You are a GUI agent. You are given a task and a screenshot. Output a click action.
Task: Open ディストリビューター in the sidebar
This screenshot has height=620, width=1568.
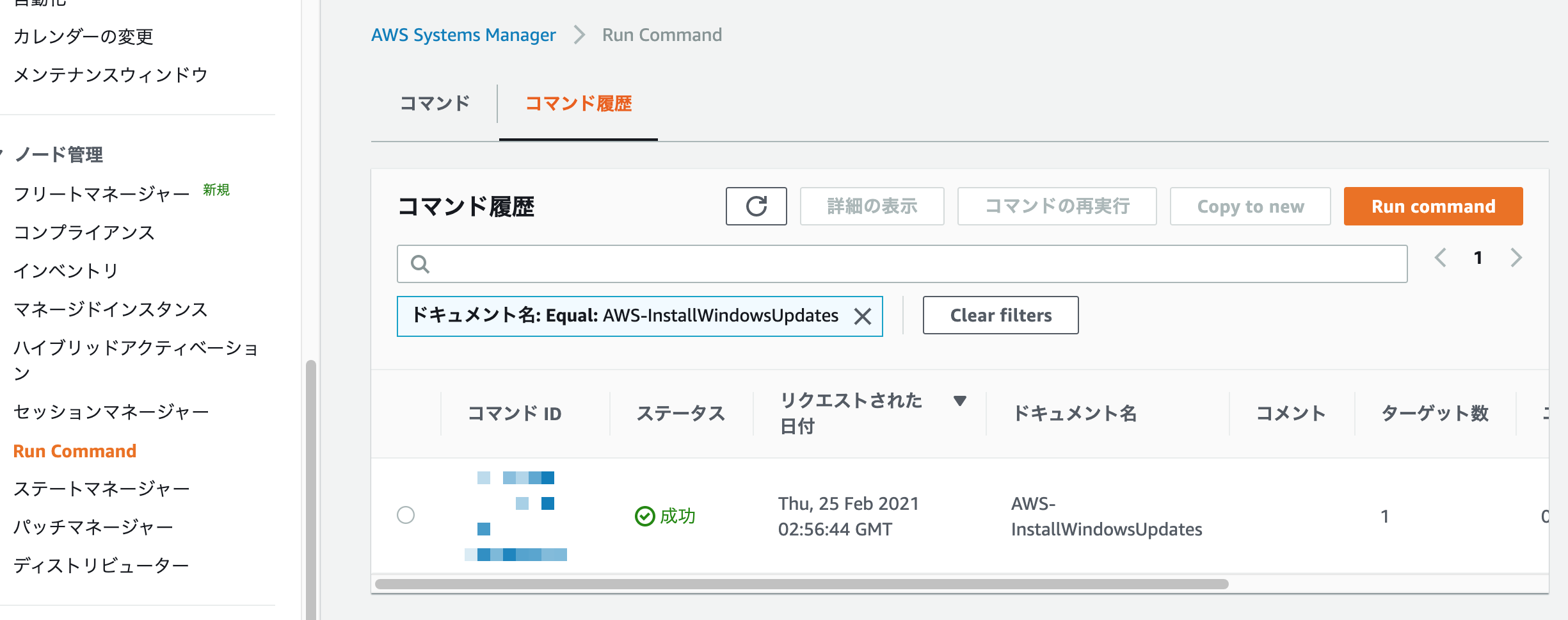point(101,566)
